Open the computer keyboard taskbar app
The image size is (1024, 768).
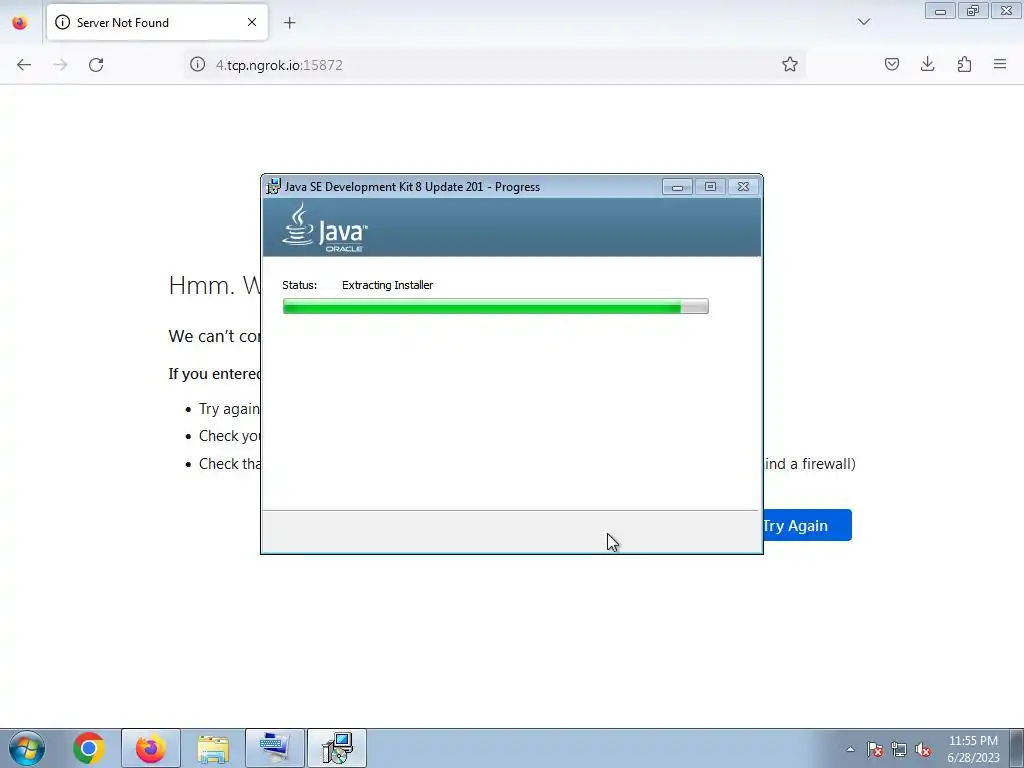click(275, 748)
